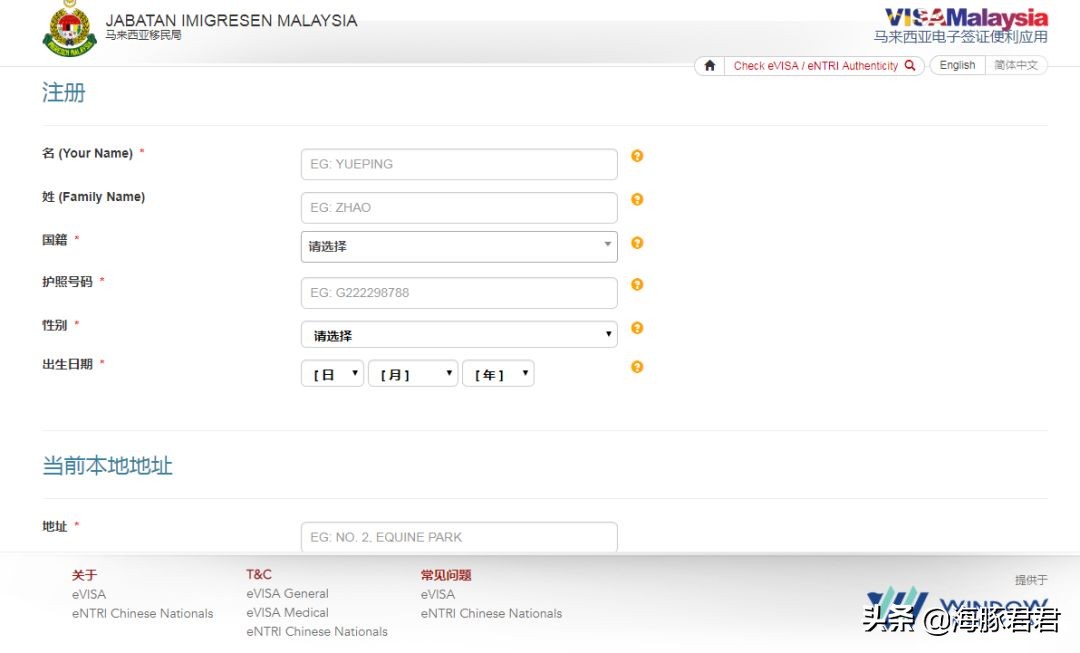1080x653 pixels.
Task: Open the 国籍 nationality dropdown
Action: [x=458, y=245]
